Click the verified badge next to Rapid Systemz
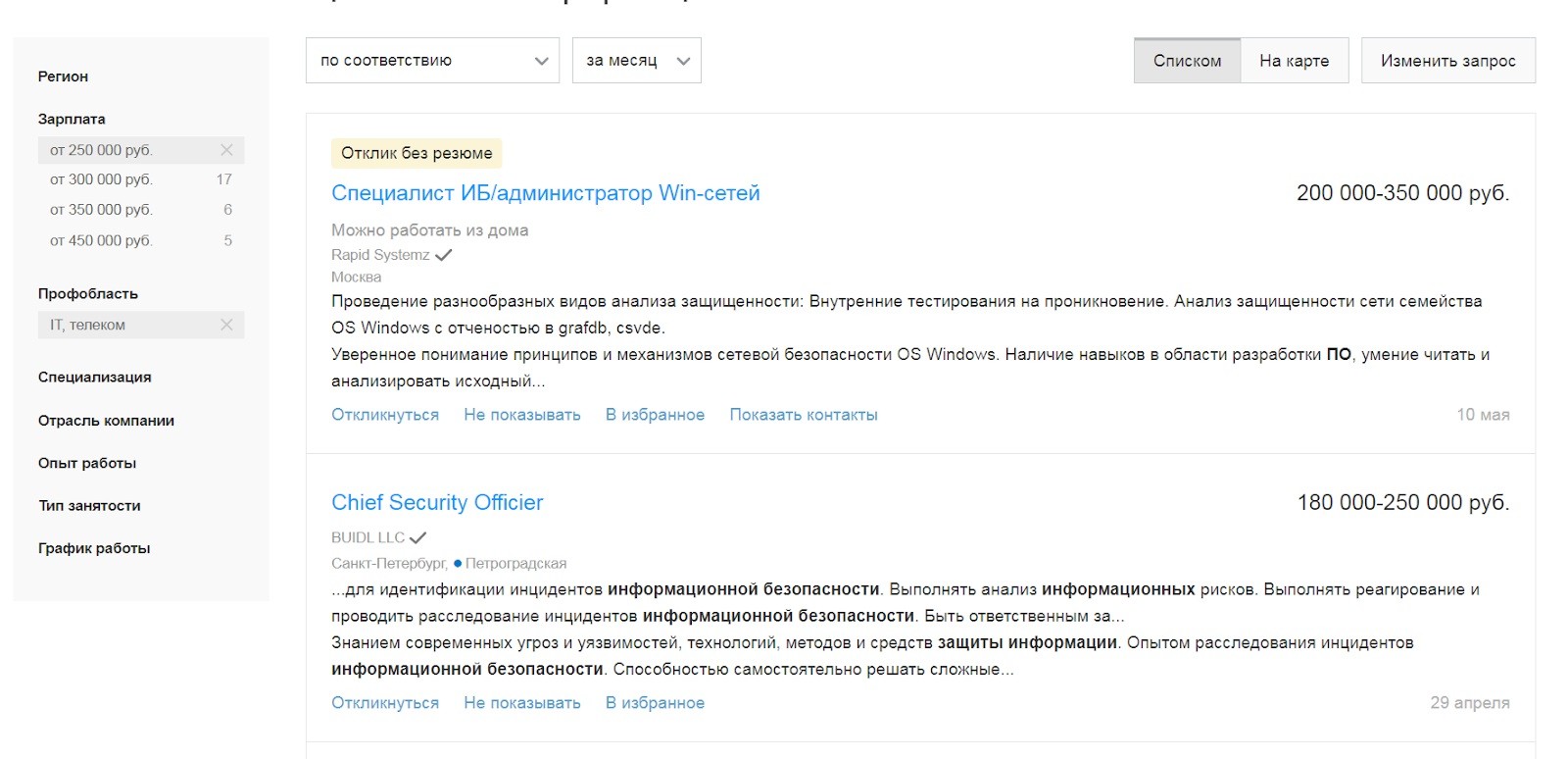This screenshot has height=759, width=1568. [x=445, y=253]
